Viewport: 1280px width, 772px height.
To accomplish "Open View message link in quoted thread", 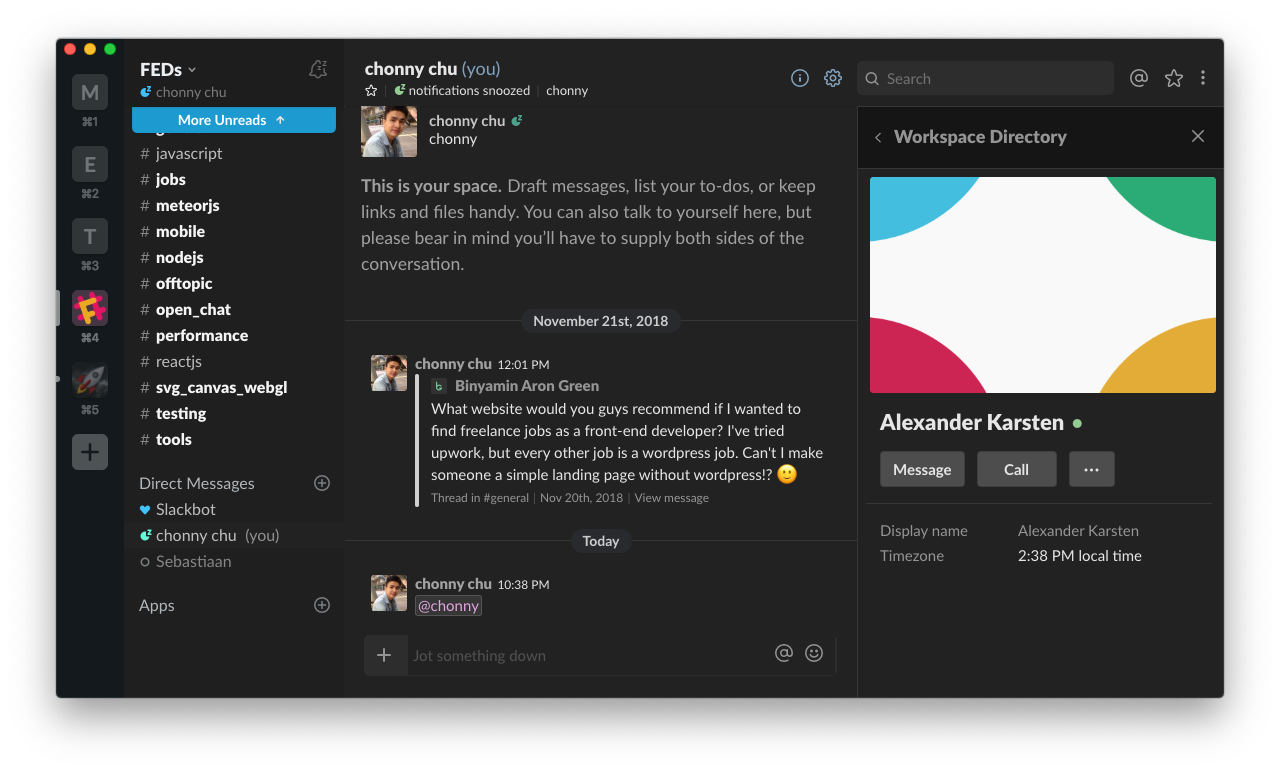I will (x=671, y=497).
